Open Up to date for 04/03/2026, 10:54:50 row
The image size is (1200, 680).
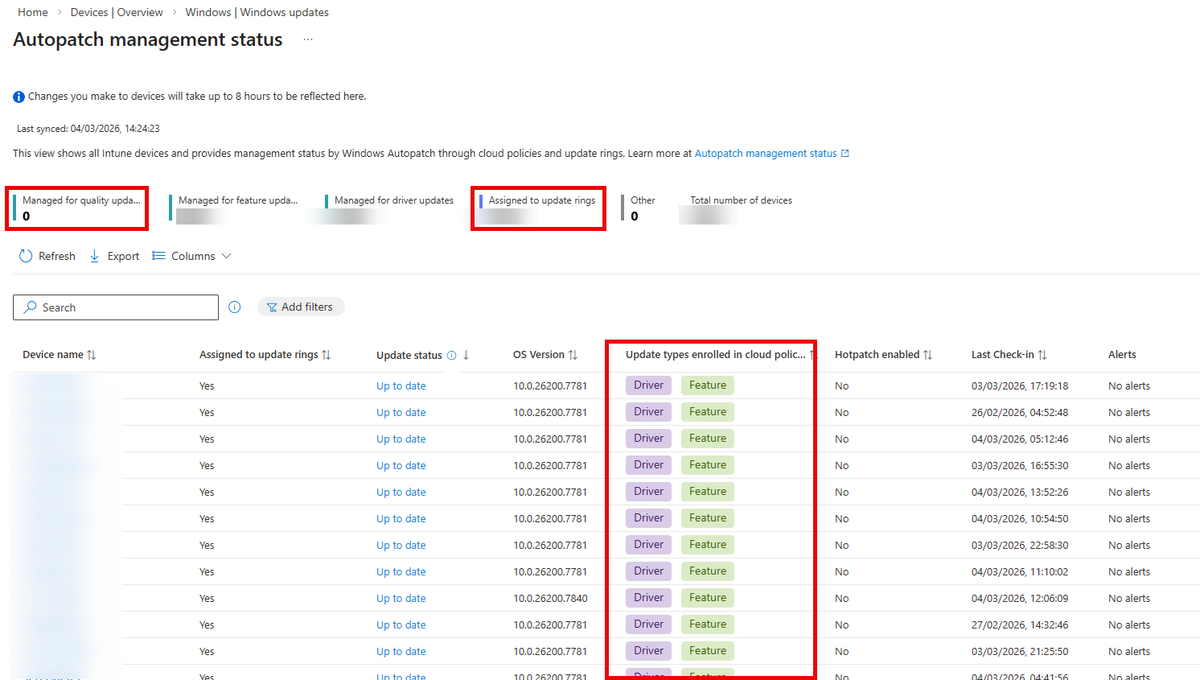401,518
